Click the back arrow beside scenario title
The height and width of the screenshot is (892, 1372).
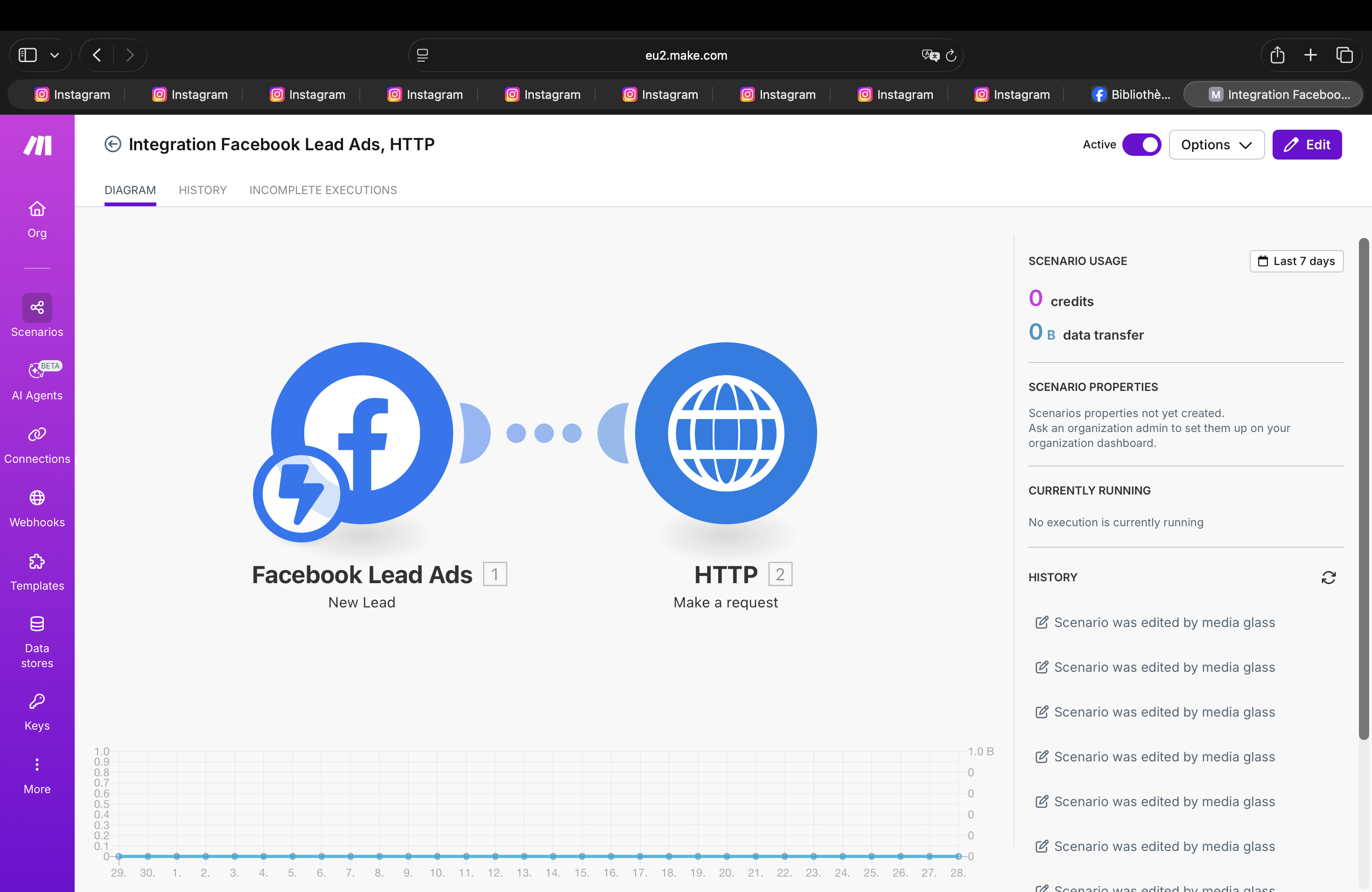pos(112,144)
